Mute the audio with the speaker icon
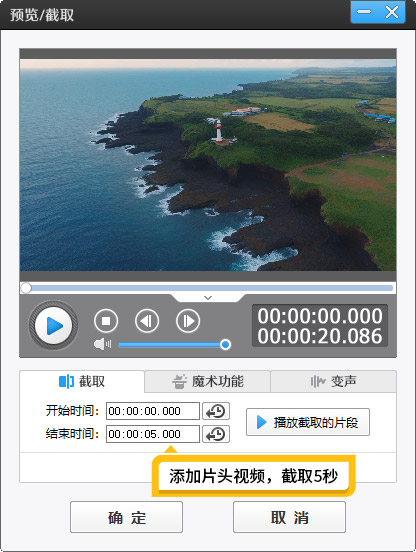 tap(102, 344)
